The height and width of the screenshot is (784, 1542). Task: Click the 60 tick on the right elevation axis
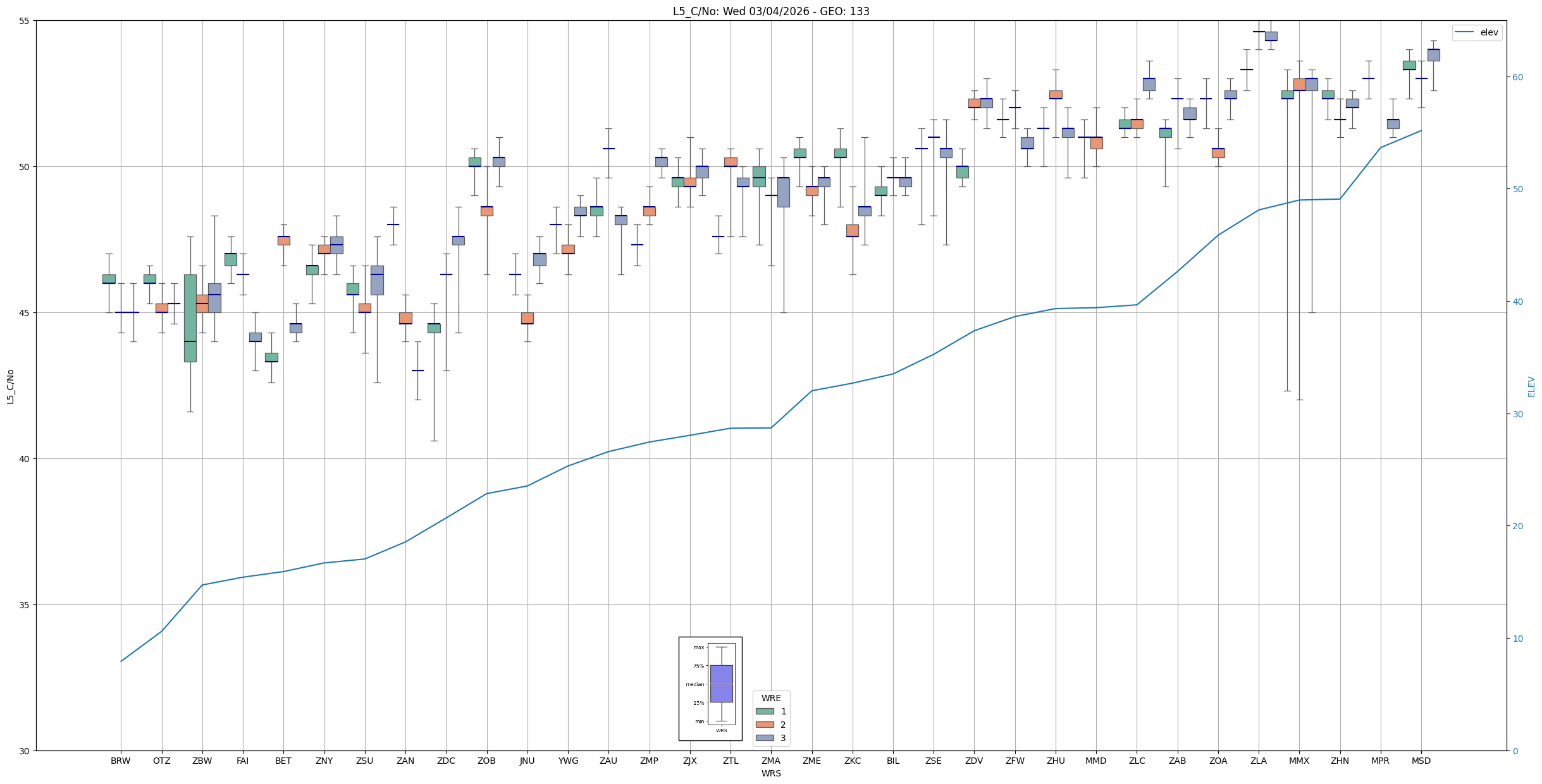point(1517,77)
